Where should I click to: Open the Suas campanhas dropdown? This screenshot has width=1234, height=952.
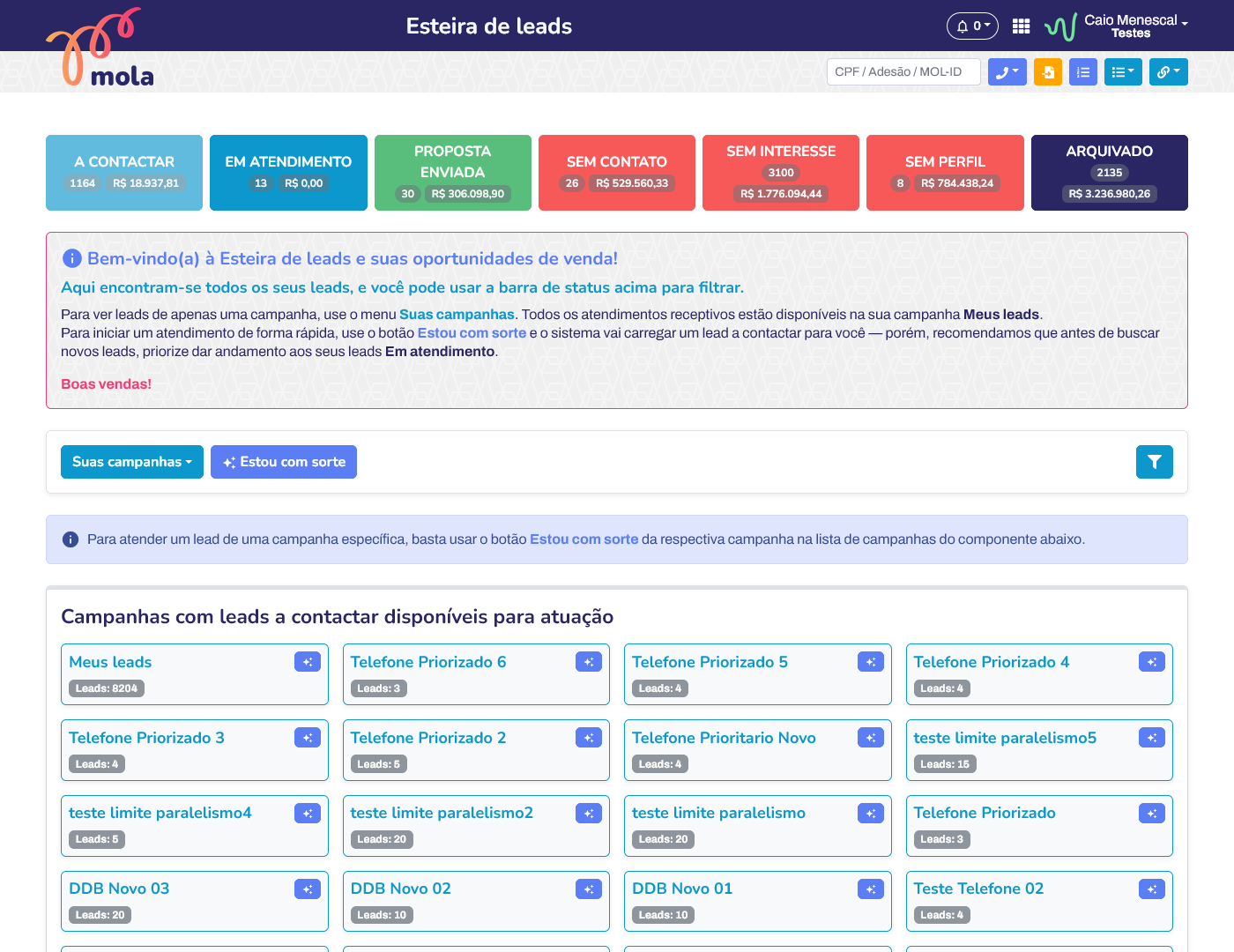point(132,462)
